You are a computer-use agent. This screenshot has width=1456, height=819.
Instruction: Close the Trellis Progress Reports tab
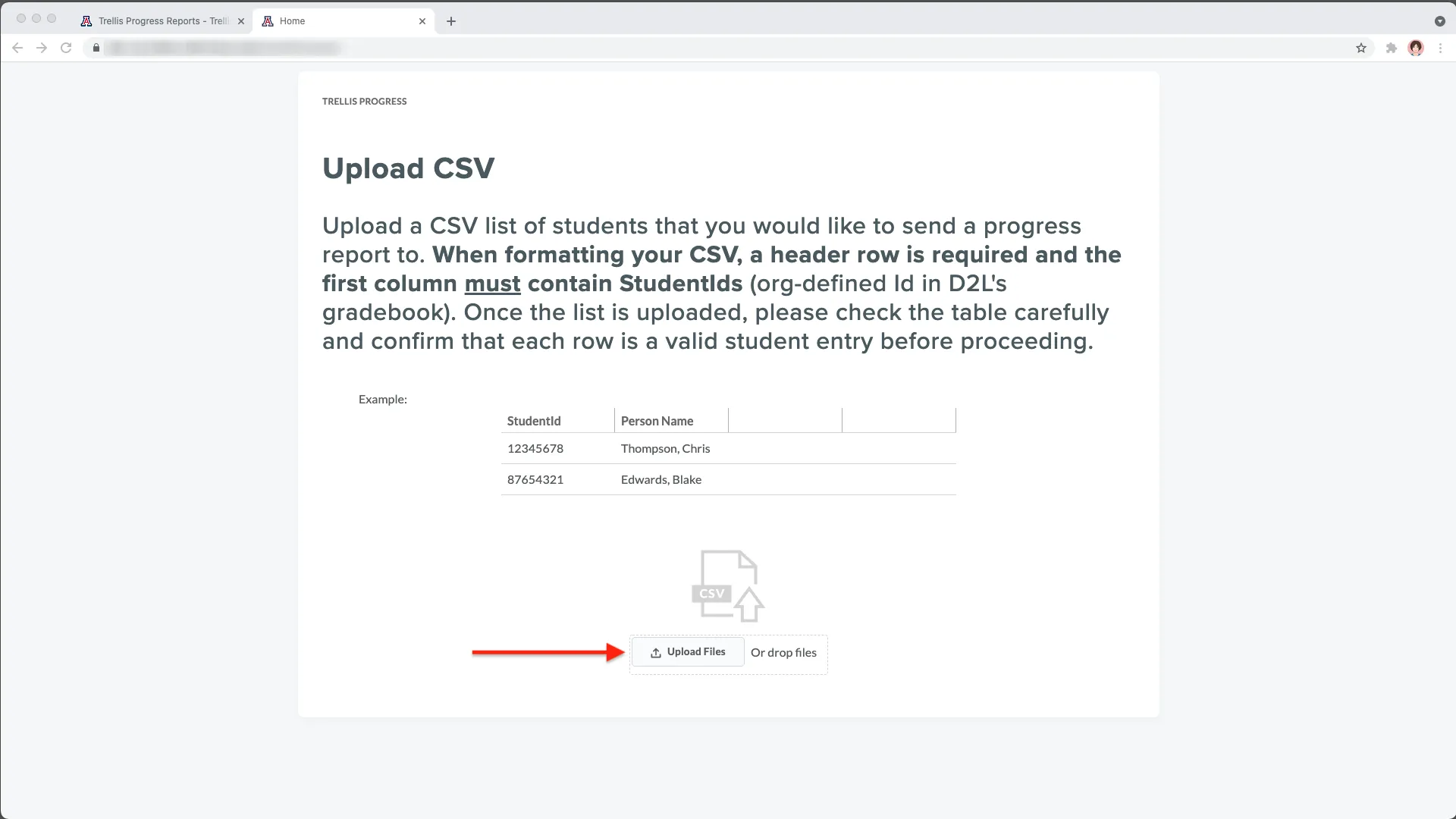click(241, 21)
